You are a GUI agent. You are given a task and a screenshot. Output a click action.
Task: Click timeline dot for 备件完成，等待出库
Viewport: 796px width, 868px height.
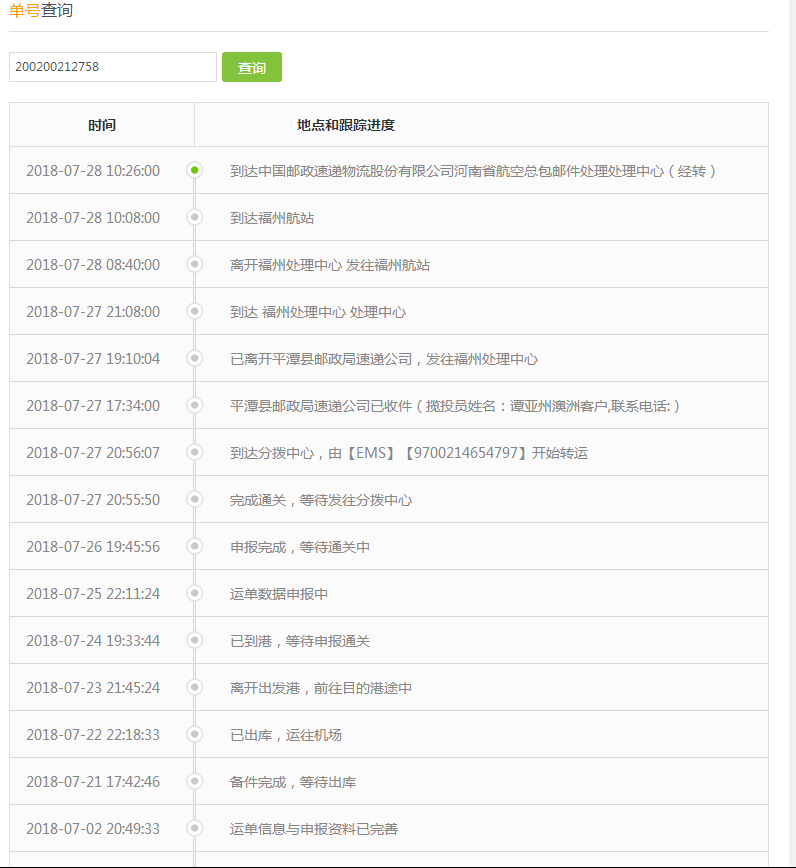pyautogui.click(x=195, y=781)
